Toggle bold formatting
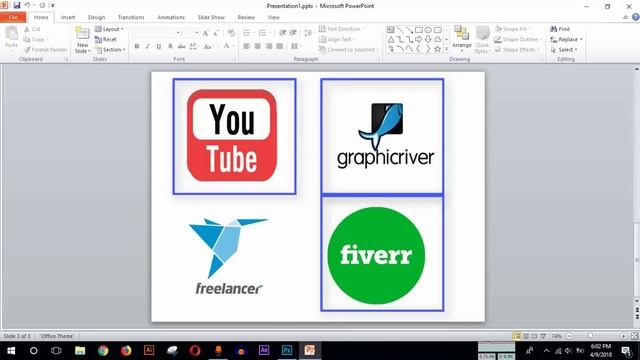The height and width of the screenshot is (360, 640). (137, 46)
